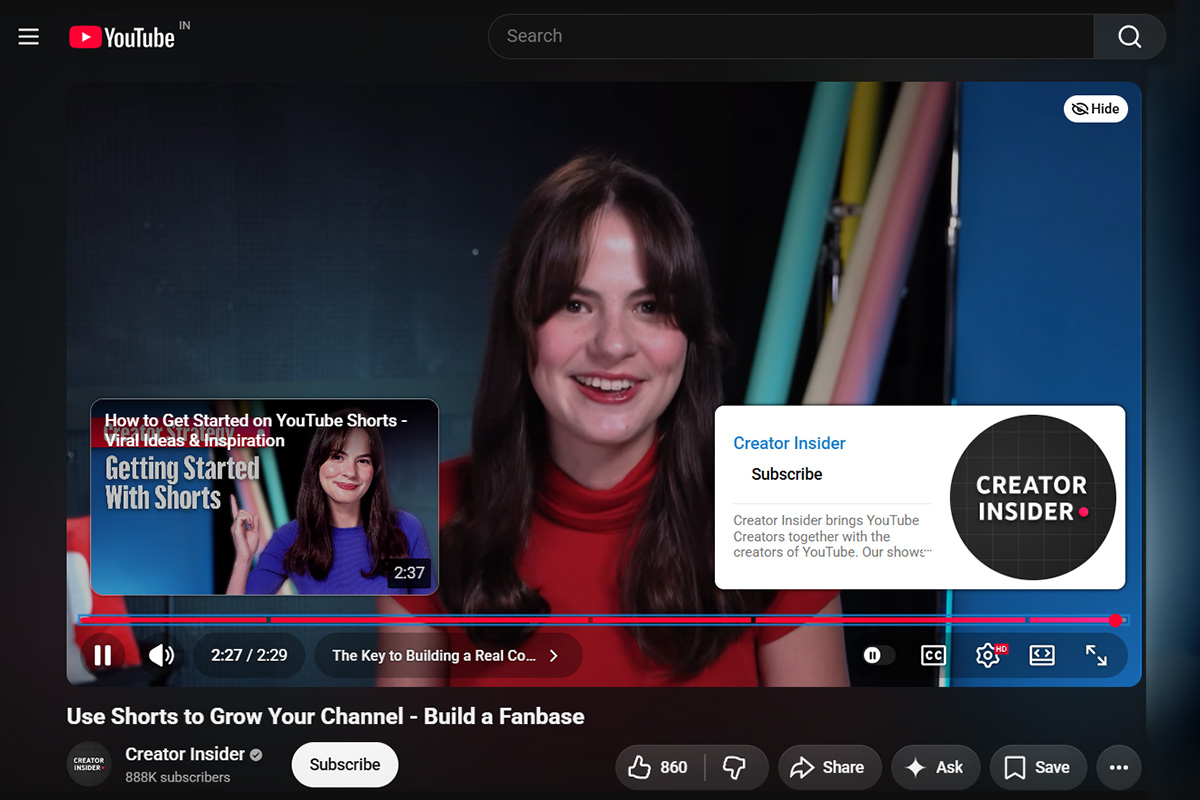
Task: Click the magnifier search button
Action: [1129, 37]
